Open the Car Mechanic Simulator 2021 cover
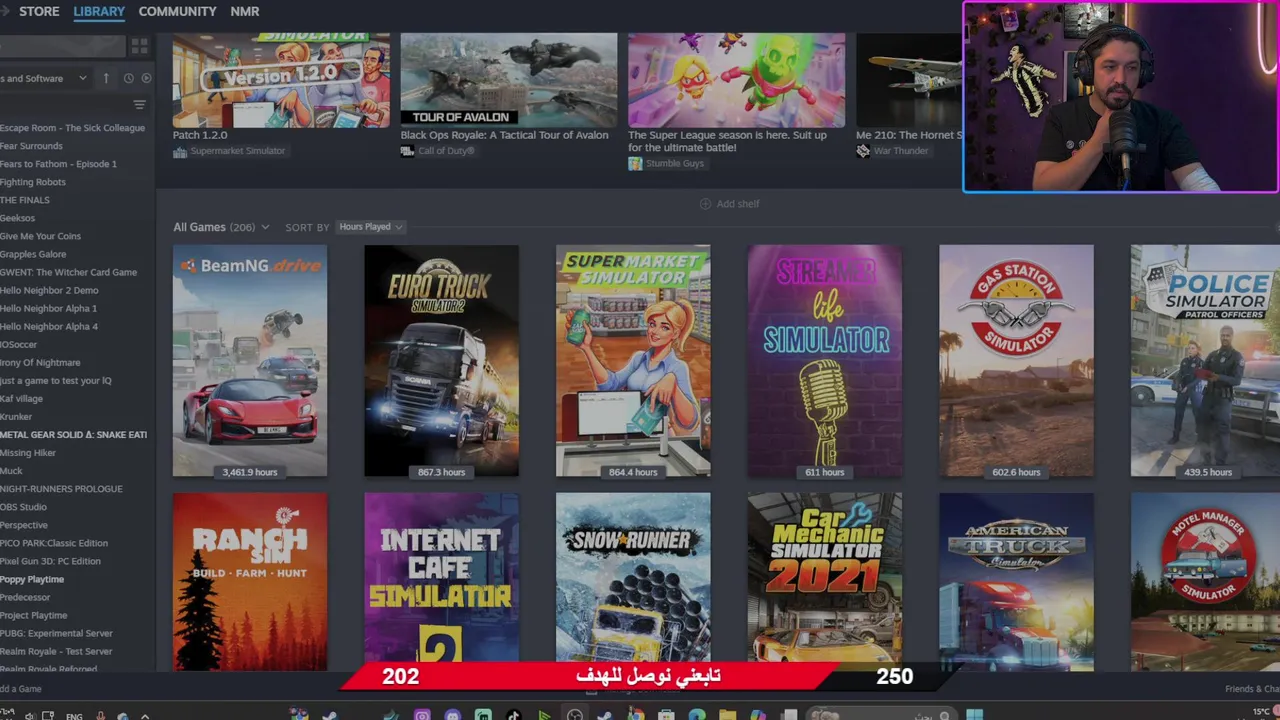 pos(825,582)
